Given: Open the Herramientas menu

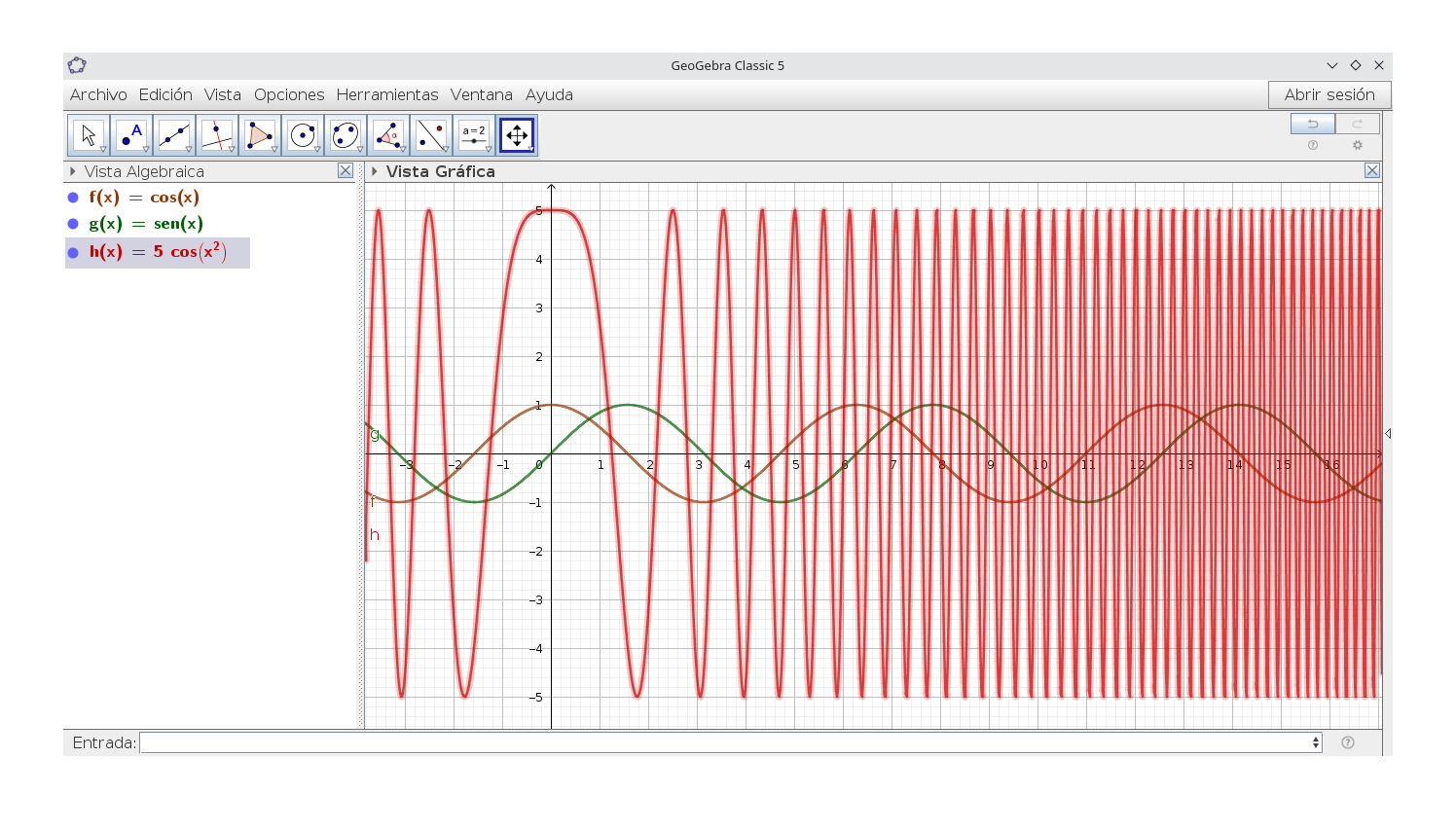Looking at the screenshot, I should (387, 94).
